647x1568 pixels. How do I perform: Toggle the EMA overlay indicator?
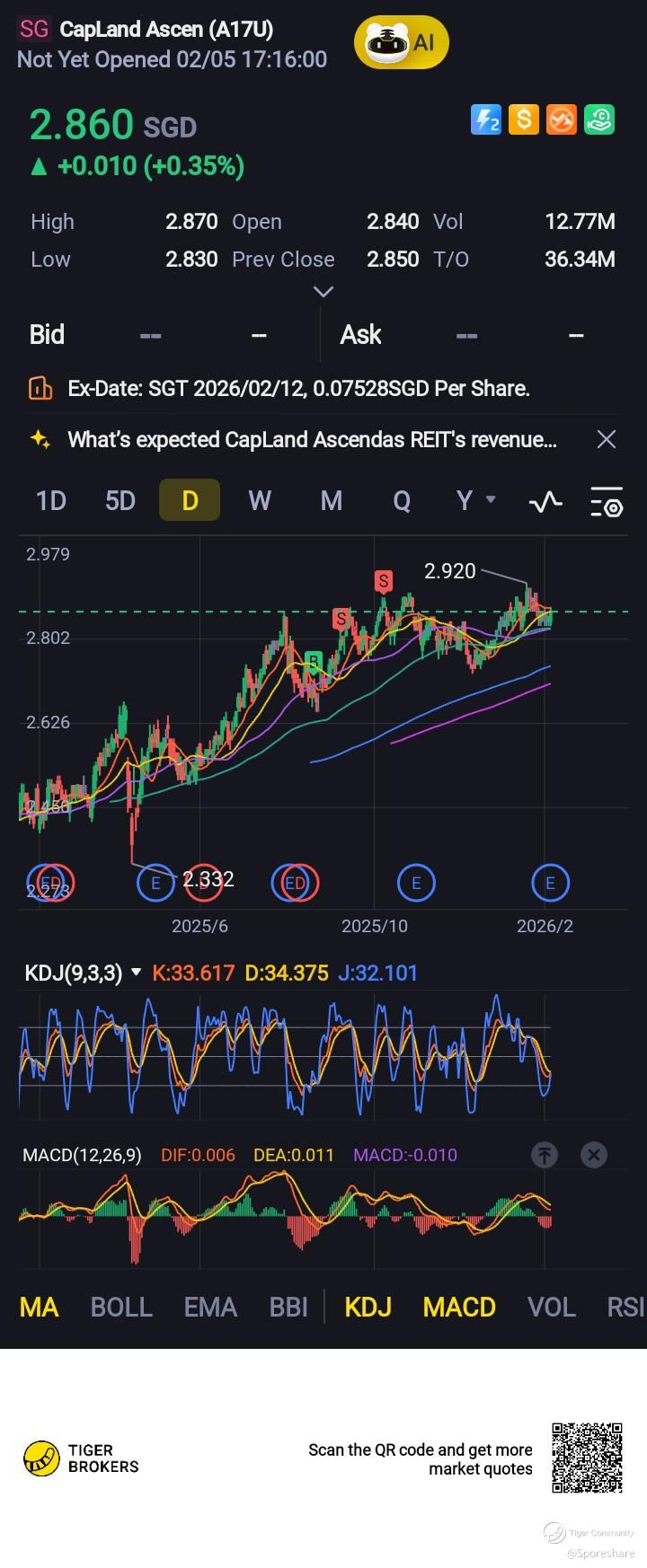pos(210,1307)
